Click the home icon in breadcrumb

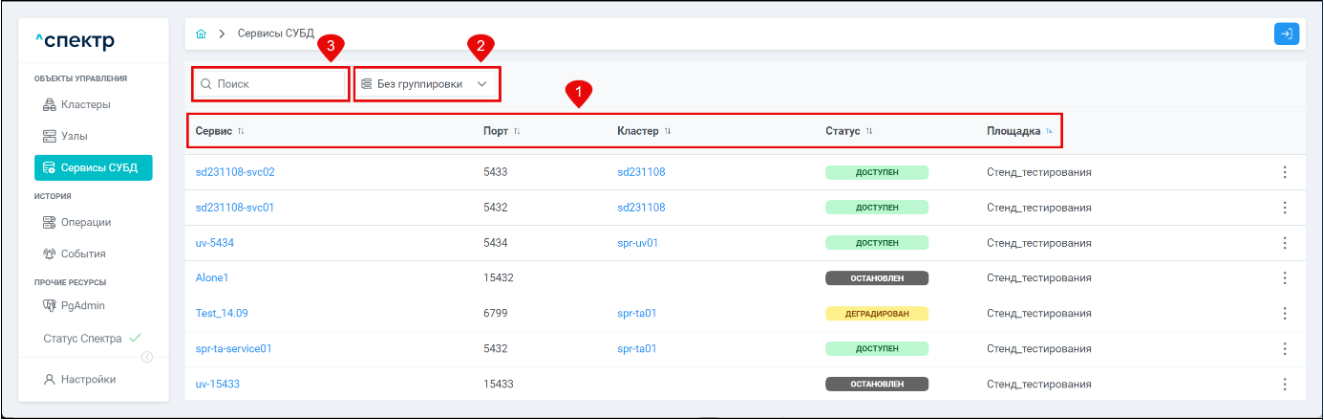pyautogui.click(x=201, y=34)
